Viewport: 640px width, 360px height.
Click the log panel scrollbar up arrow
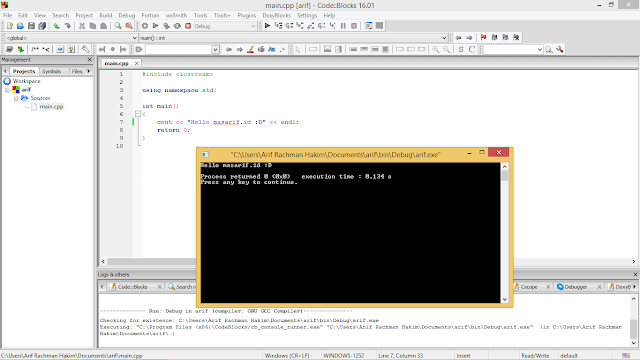click(x=634, y=298)
